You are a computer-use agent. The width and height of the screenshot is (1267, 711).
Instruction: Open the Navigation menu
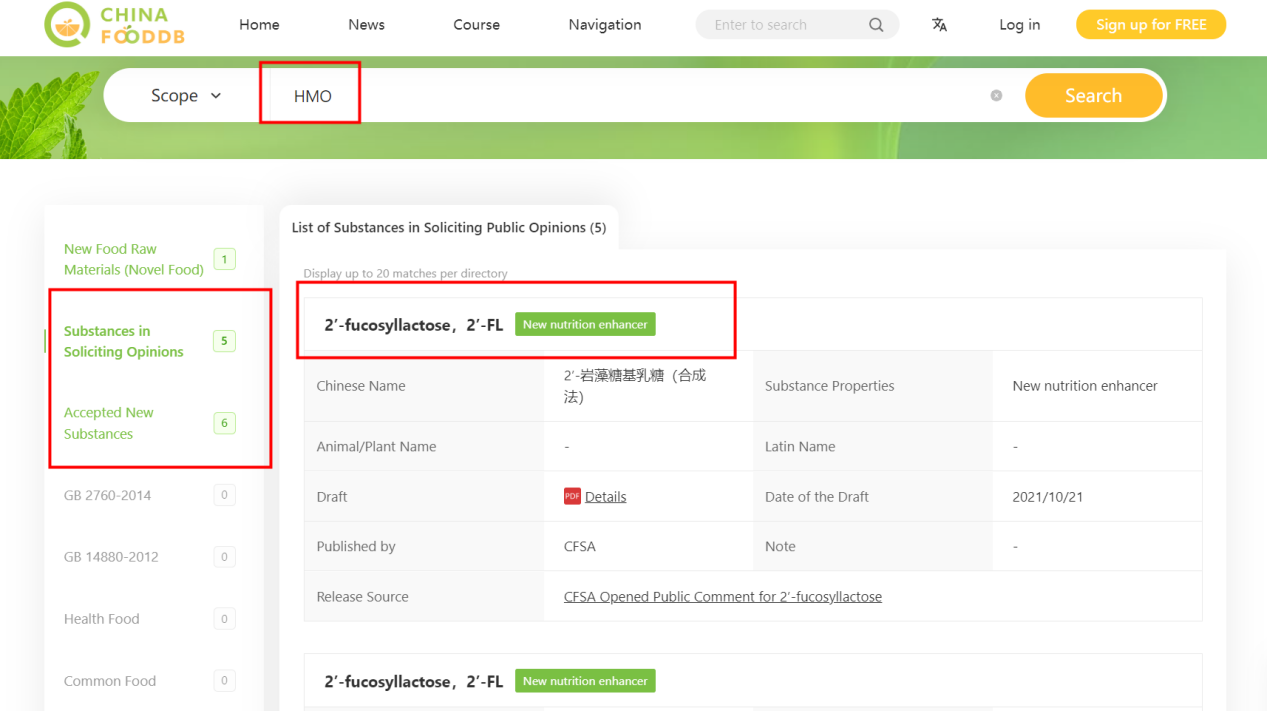[x=605, y=25]
